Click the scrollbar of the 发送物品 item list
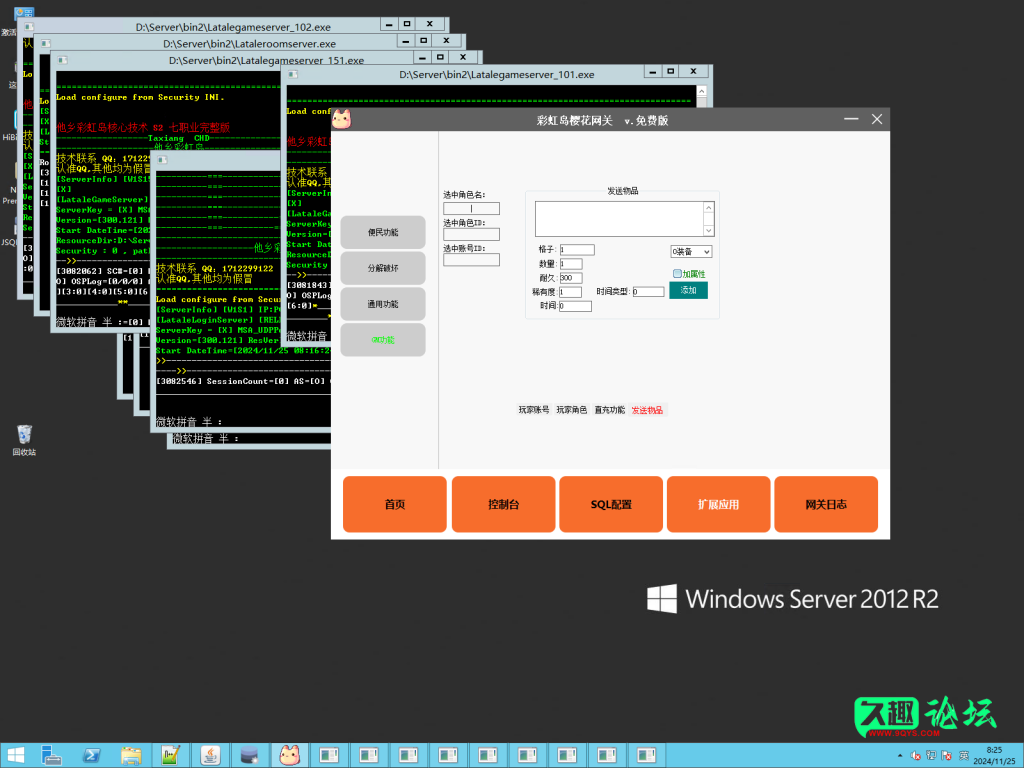Viewport: 1024px width, 768px height. [710, 218]
